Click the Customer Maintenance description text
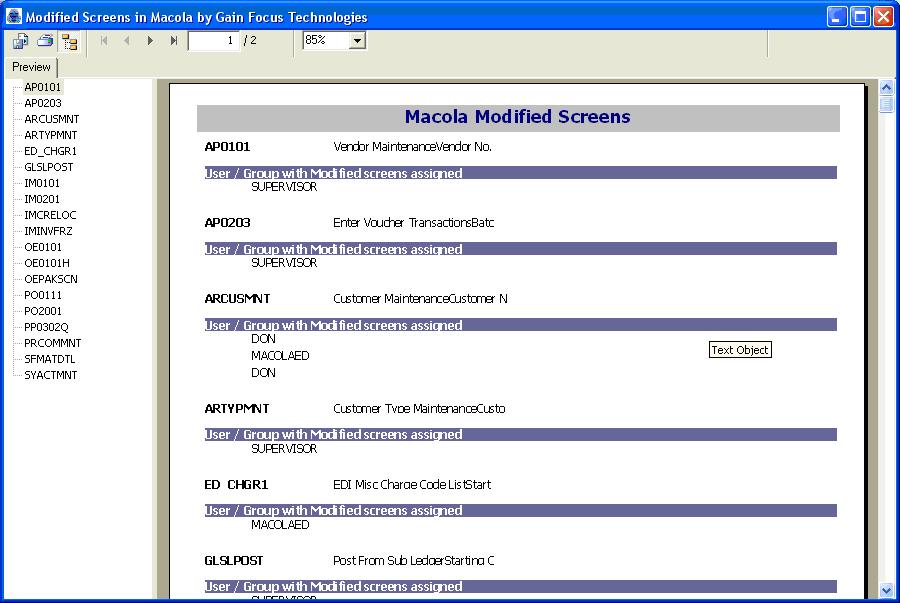The width and height of the screenshot is (900, 603). point(420,299)
